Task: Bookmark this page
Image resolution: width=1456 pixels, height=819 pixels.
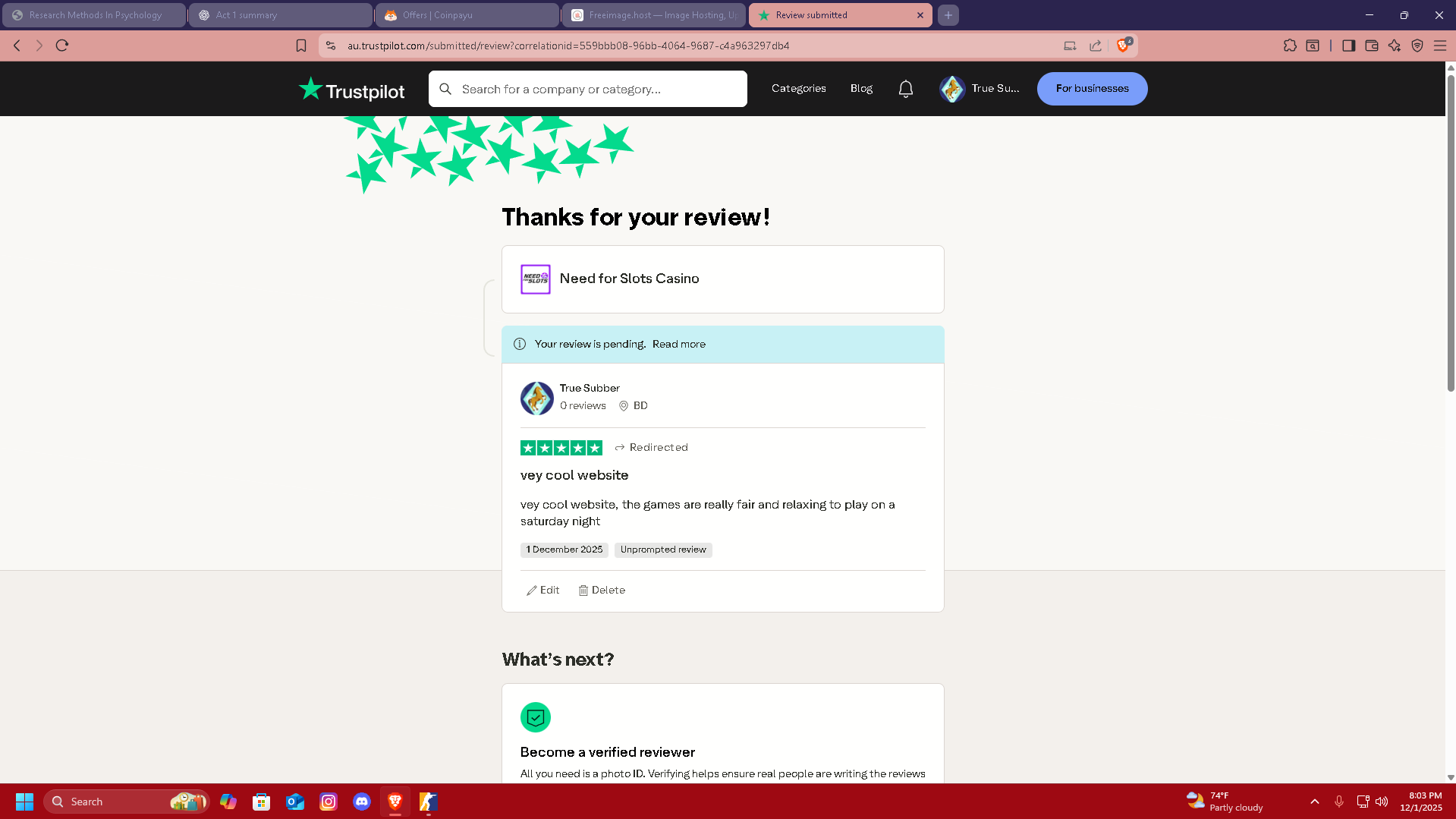Action: click(x=301, y=46)
